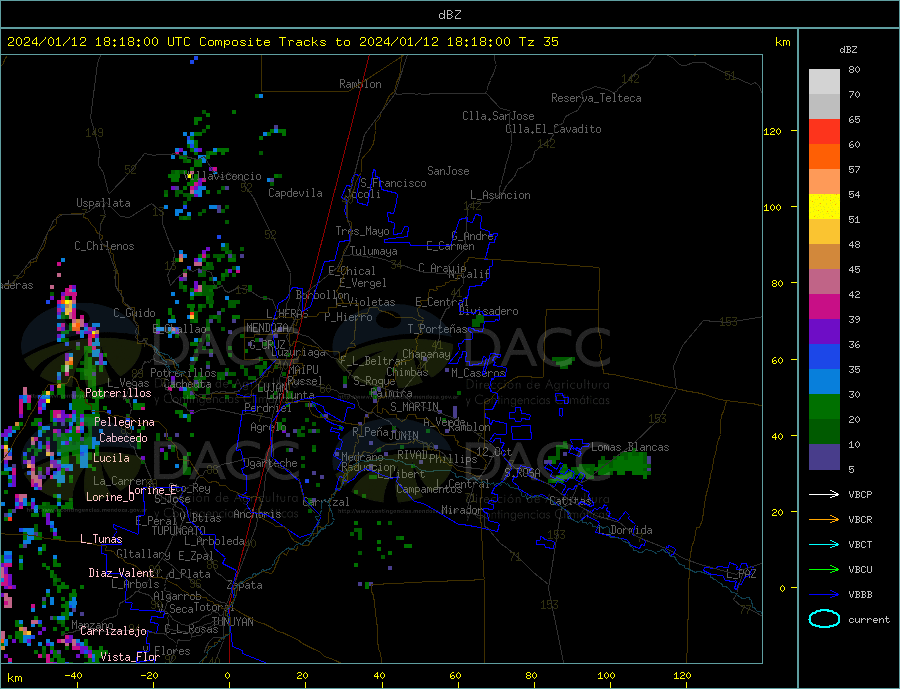Image resolution: width=900 pixels, height=689 pixels.
Task: Pick the magenta dBZ legend swatch
Action: coord(824,307)
